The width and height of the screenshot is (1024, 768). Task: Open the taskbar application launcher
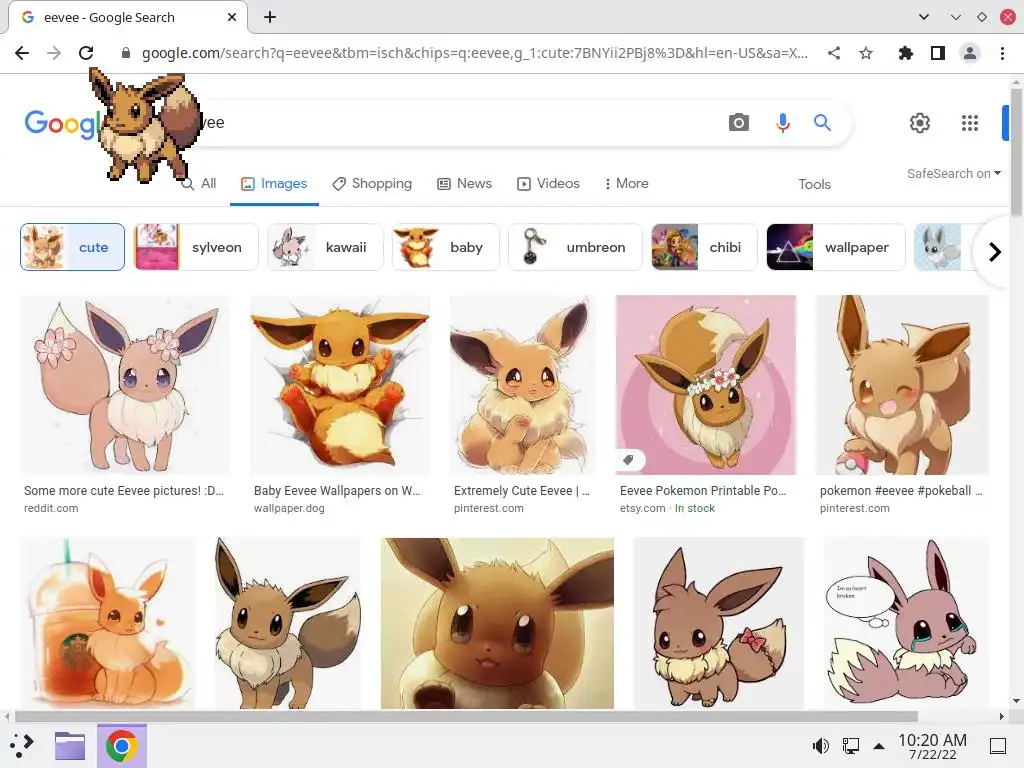(x=22, y=745)
